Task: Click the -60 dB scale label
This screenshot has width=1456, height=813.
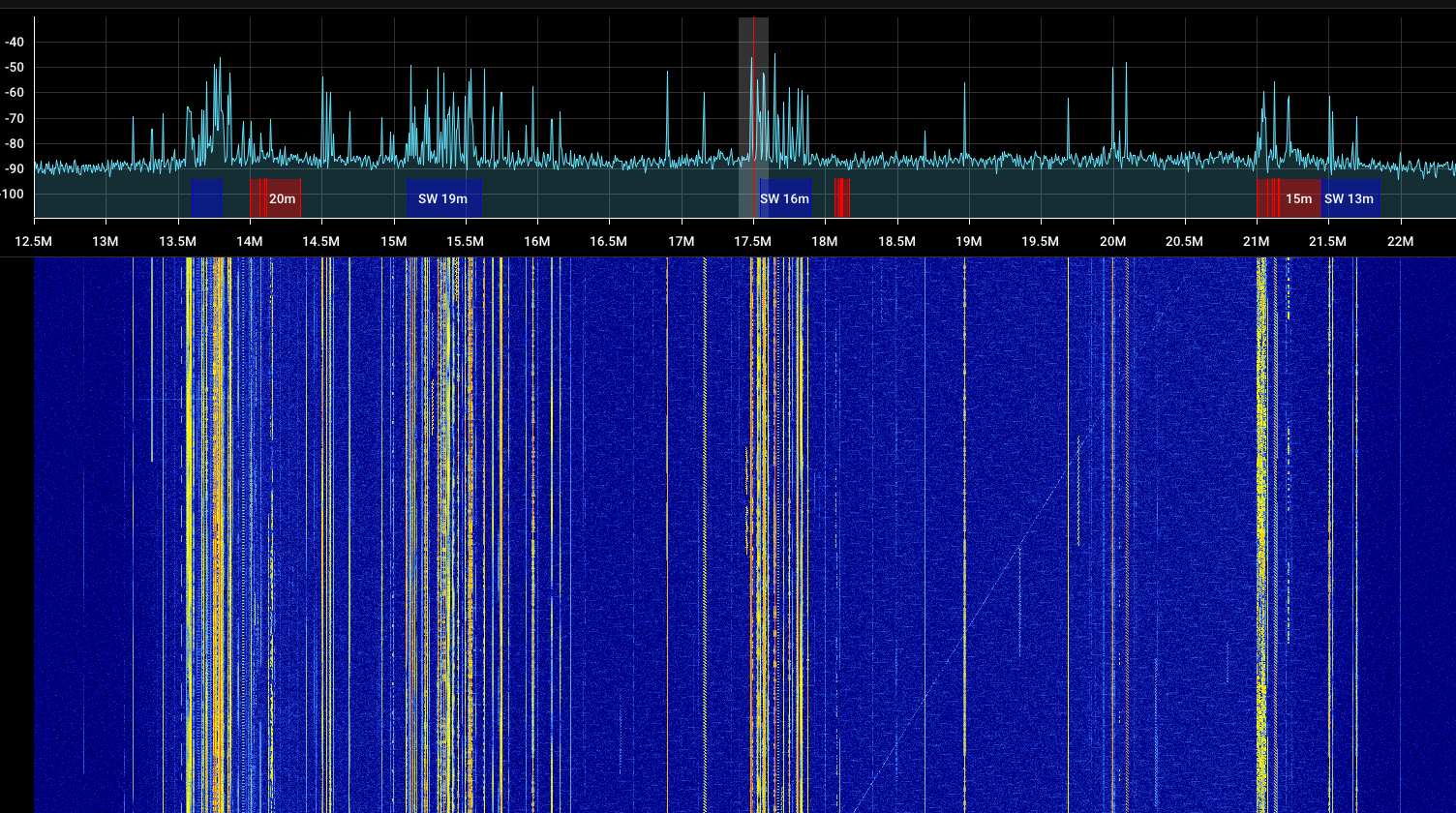Action: [x=15, y=93]
